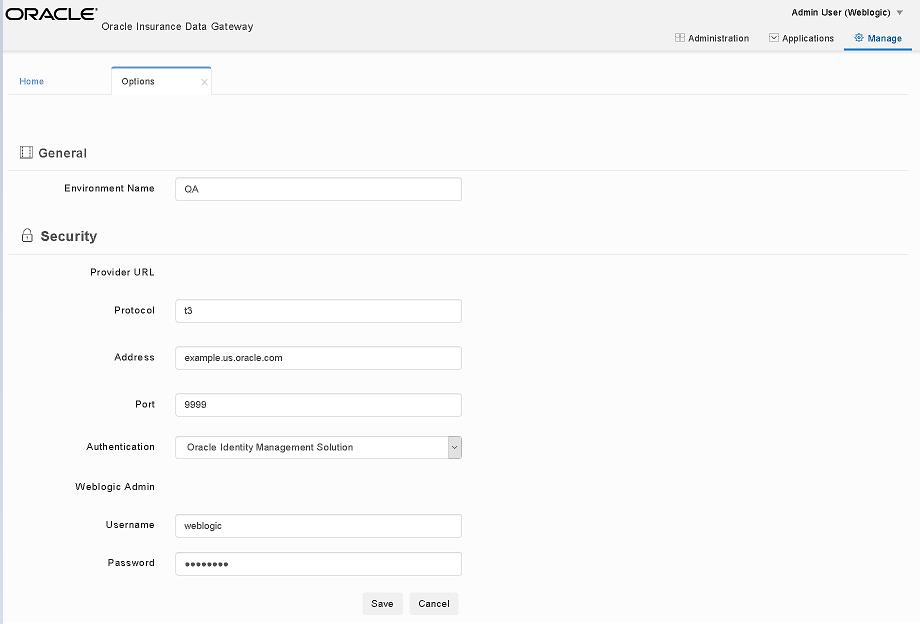The width and height of the screenshot is (920, 624).
Task: Focus the Port field showing 9999
Action: point(318,404)
